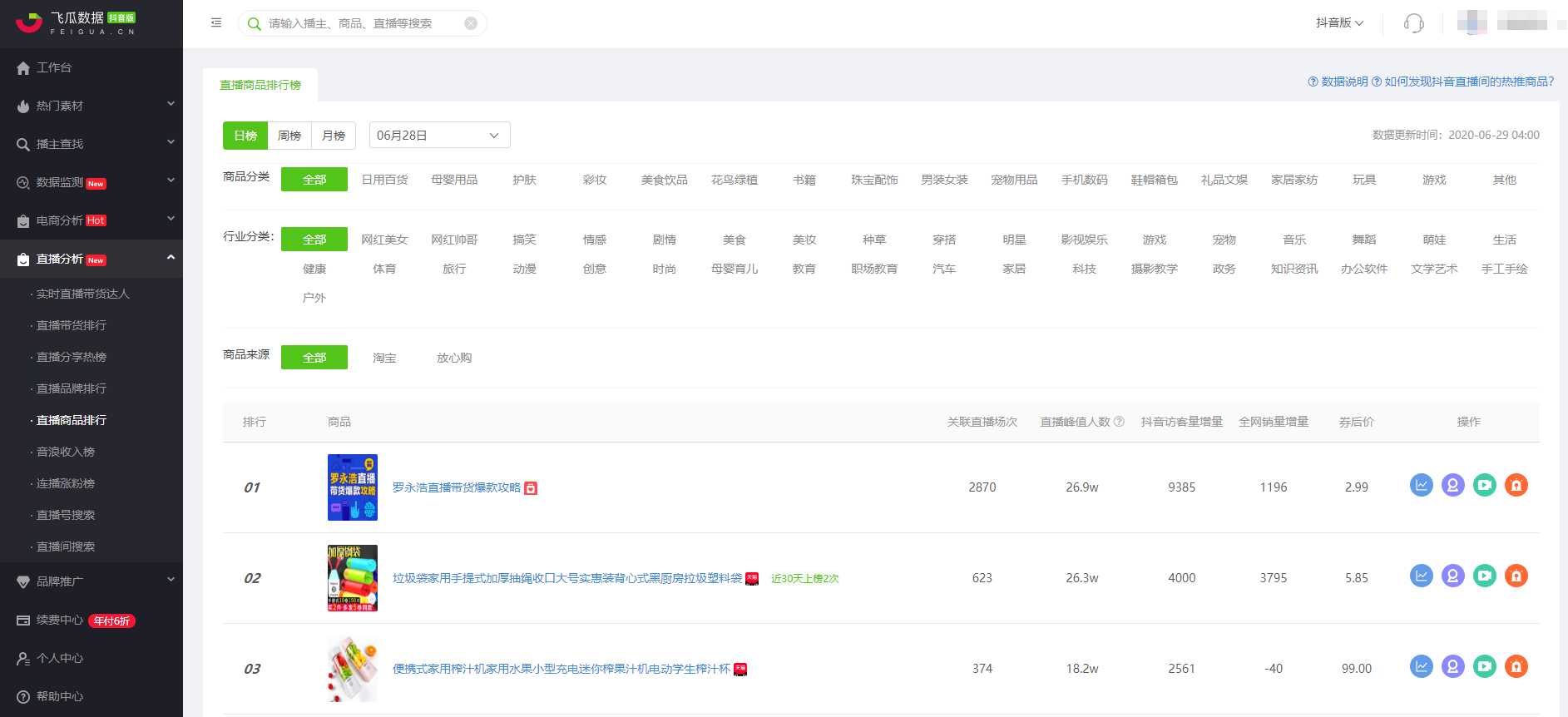Click the search magnifier icon
Screen dimensions: 1568x717
pyautogui.click(x=255, y=23)
